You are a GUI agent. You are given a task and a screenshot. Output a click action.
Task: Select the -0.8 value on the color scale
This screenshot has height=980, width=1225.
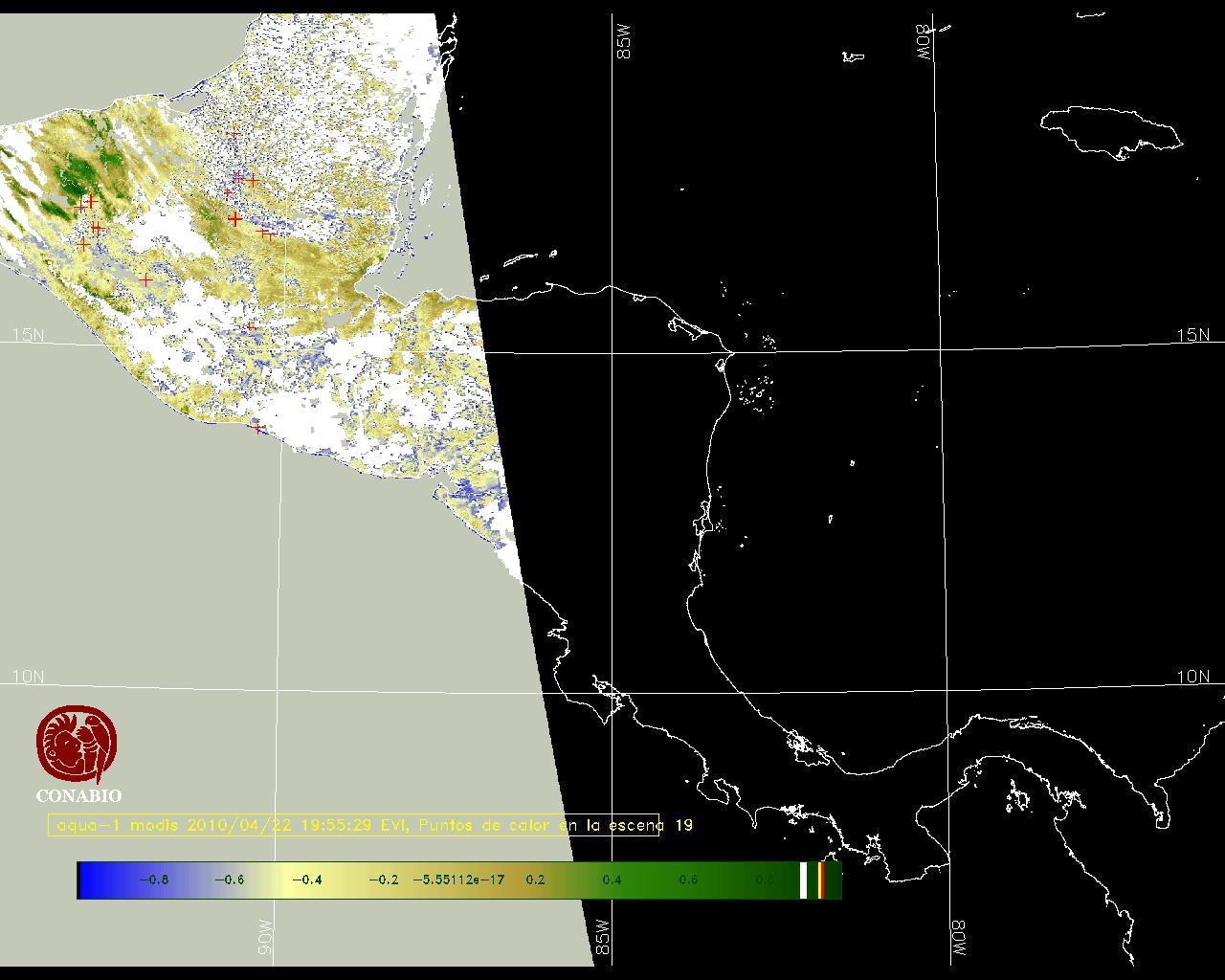153,880
